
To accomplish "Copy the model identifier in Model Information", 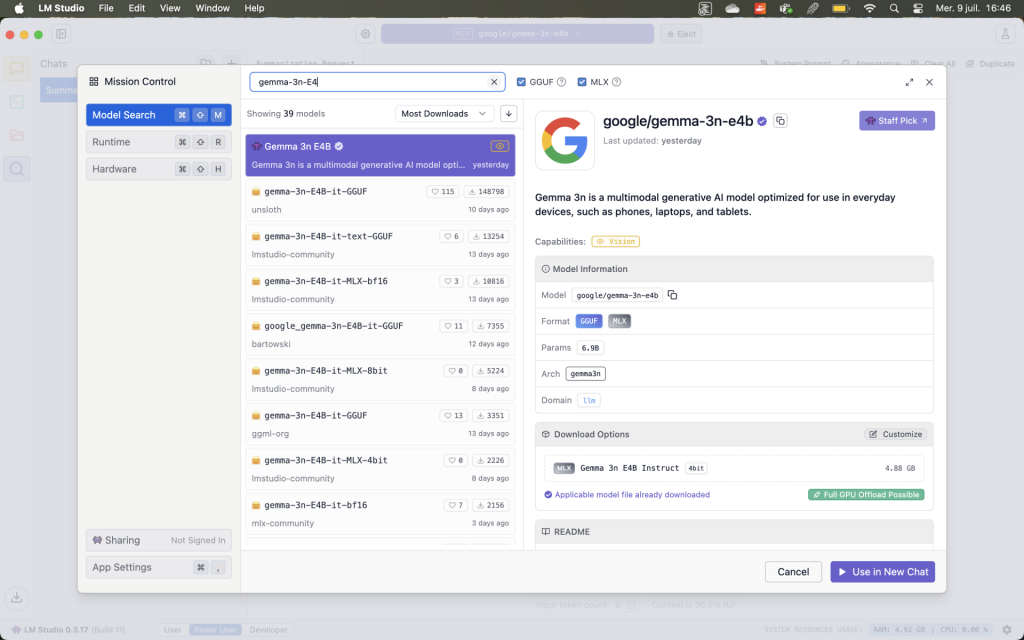I will [673, 295].
